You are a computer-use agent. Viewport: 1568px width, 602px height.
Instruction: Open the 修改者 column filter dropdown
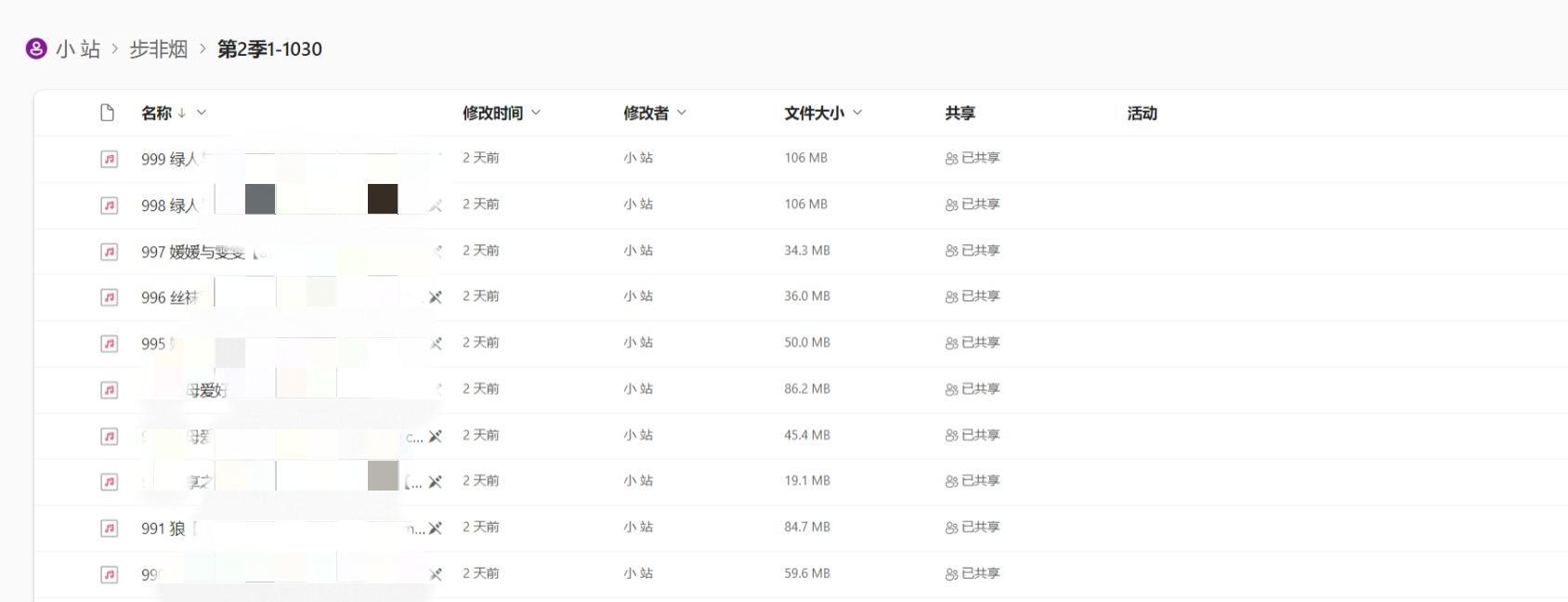(x=682, y=112)
